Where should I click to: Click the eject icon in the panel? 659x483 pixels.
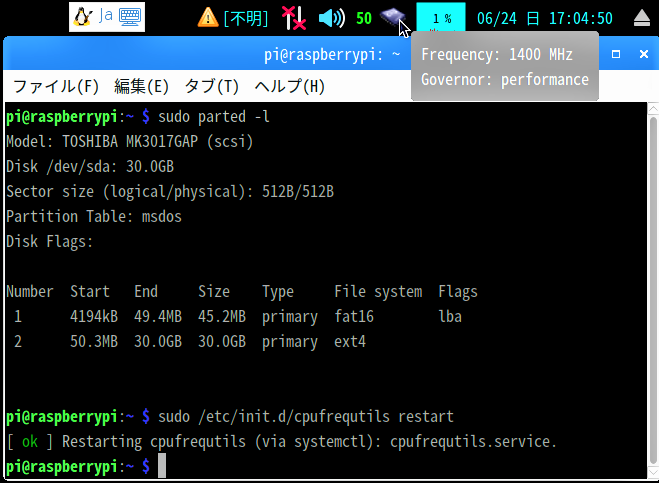[x=642, y=18]
